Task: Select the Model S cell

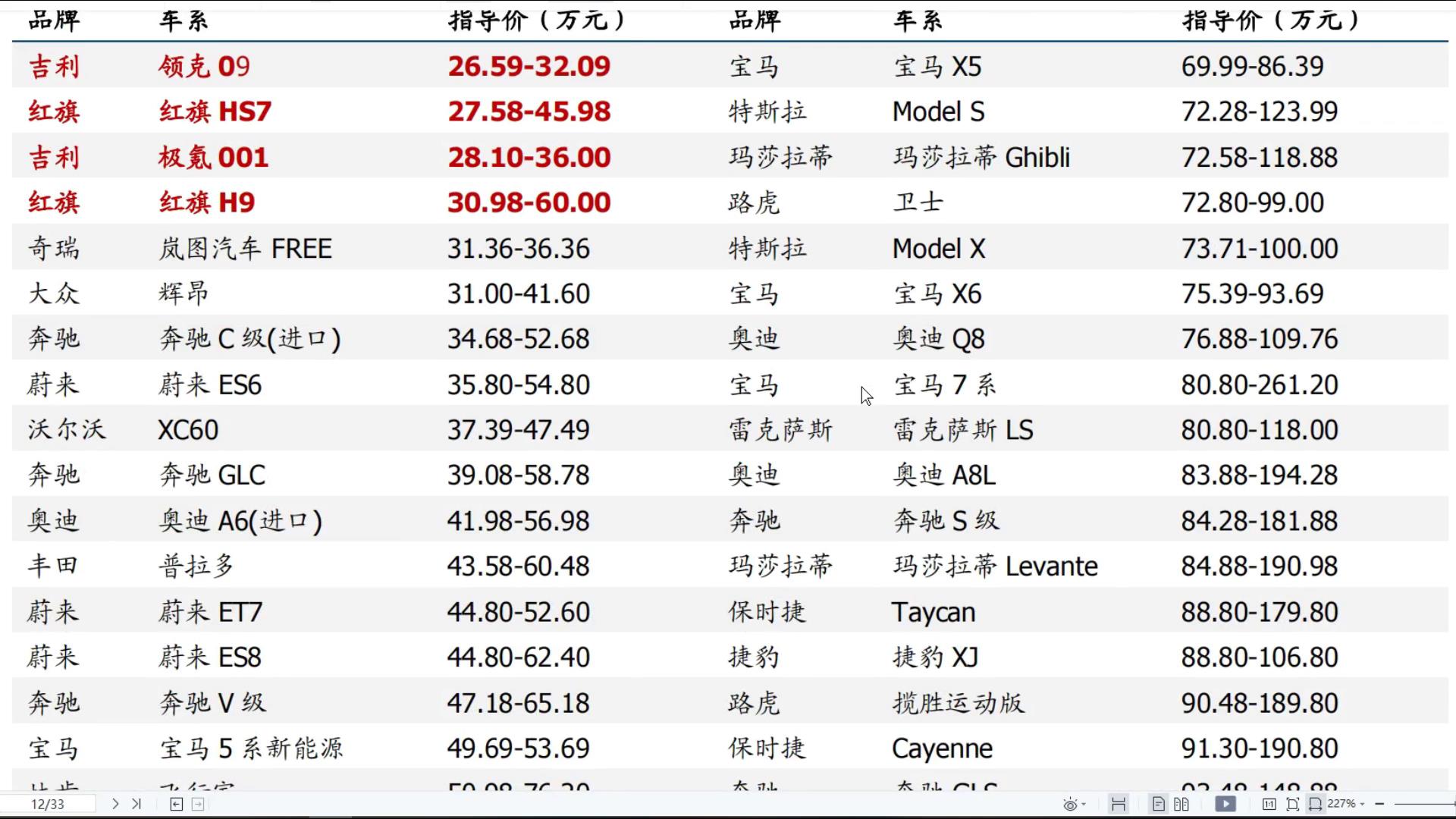Action: [938, 111]
